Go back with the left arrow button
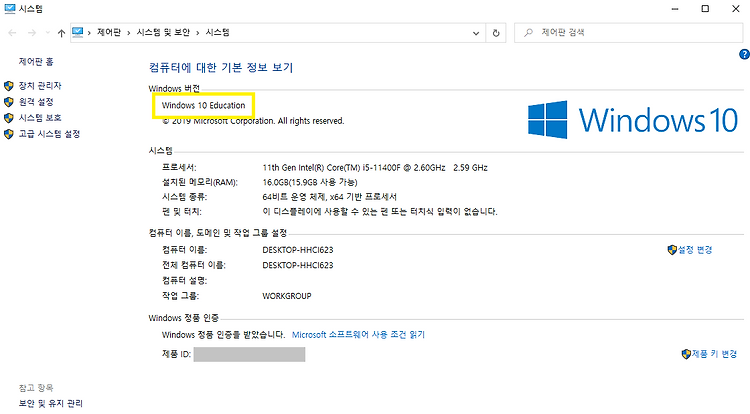The width and height of the screenshot is (750, 414). 12,33
